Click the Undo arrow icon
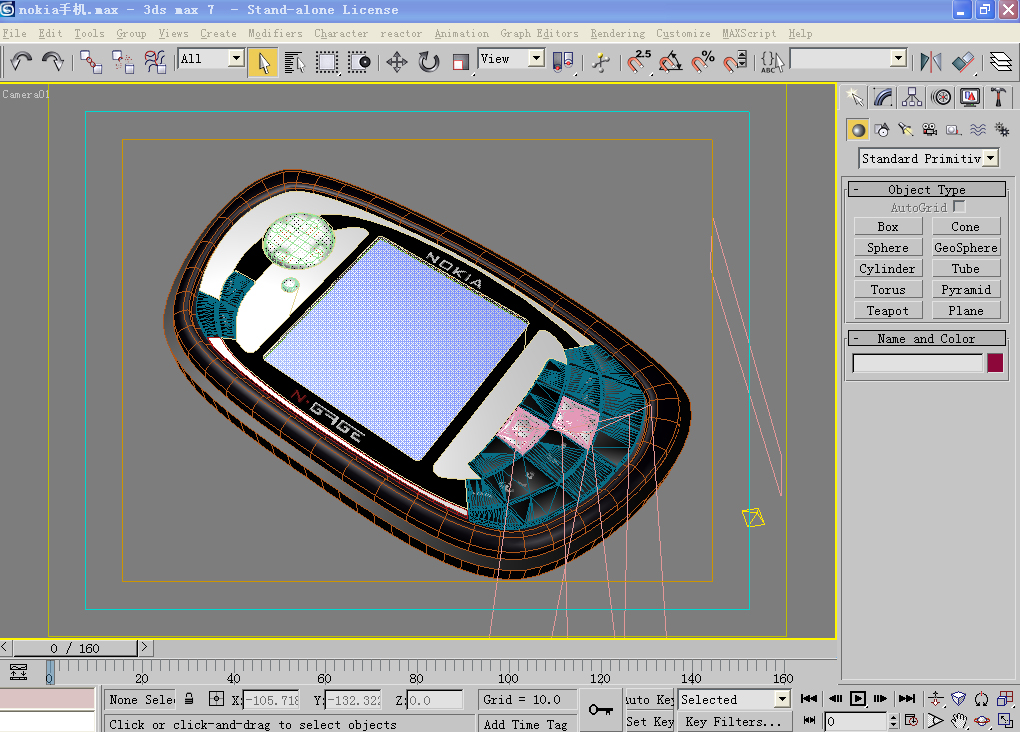 [21, 62]
